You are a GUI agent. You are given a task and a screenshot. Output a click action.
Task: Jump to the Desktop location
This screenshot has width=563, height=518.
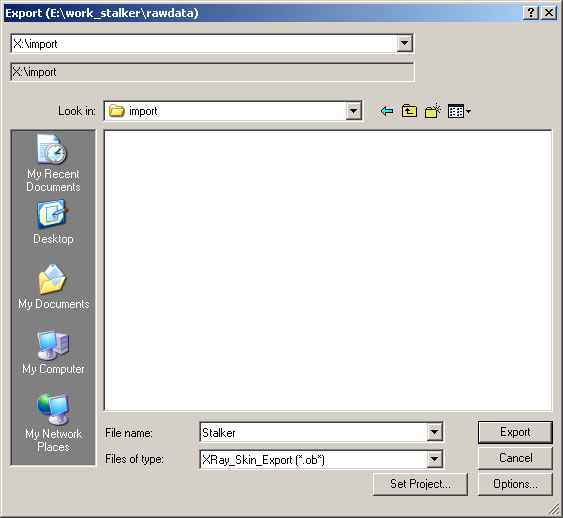pos(53,222)
